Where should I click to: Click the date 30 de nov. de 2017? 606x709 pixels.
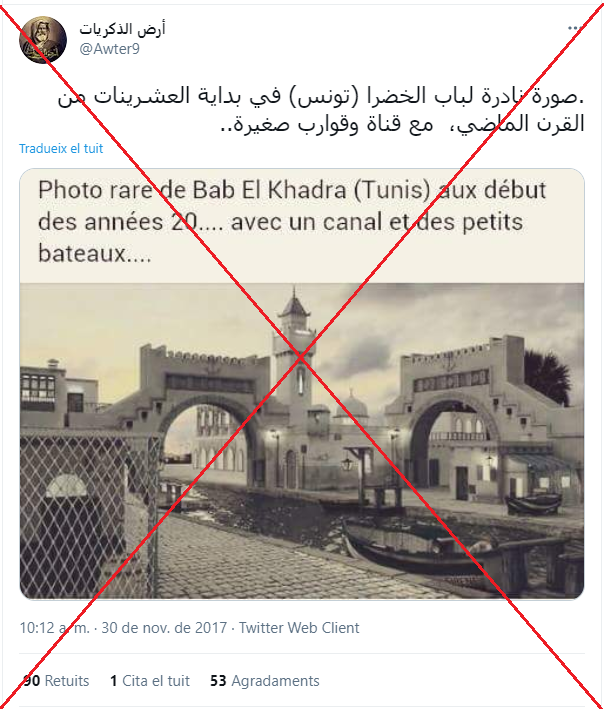(x=164, y=628)
